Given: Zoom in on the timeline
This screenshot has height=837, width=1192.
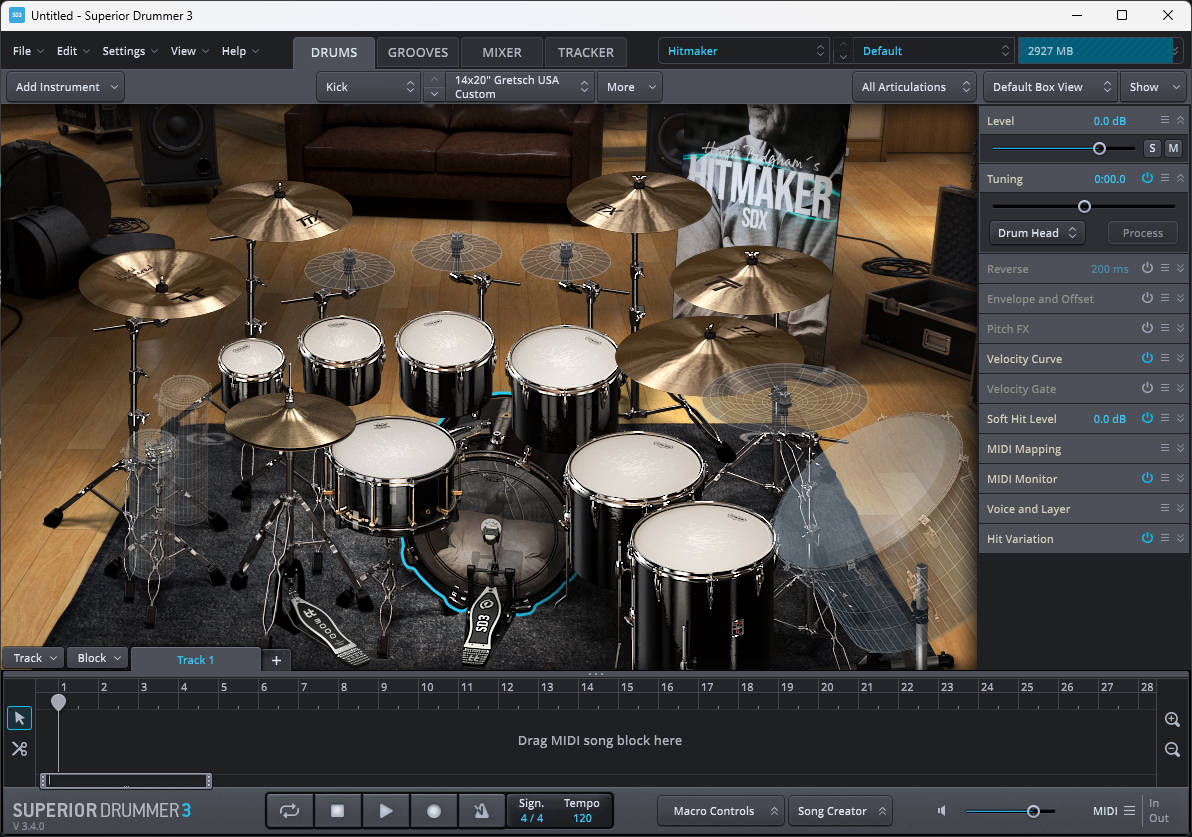Looking at the screenshot, I should 1172,719.
